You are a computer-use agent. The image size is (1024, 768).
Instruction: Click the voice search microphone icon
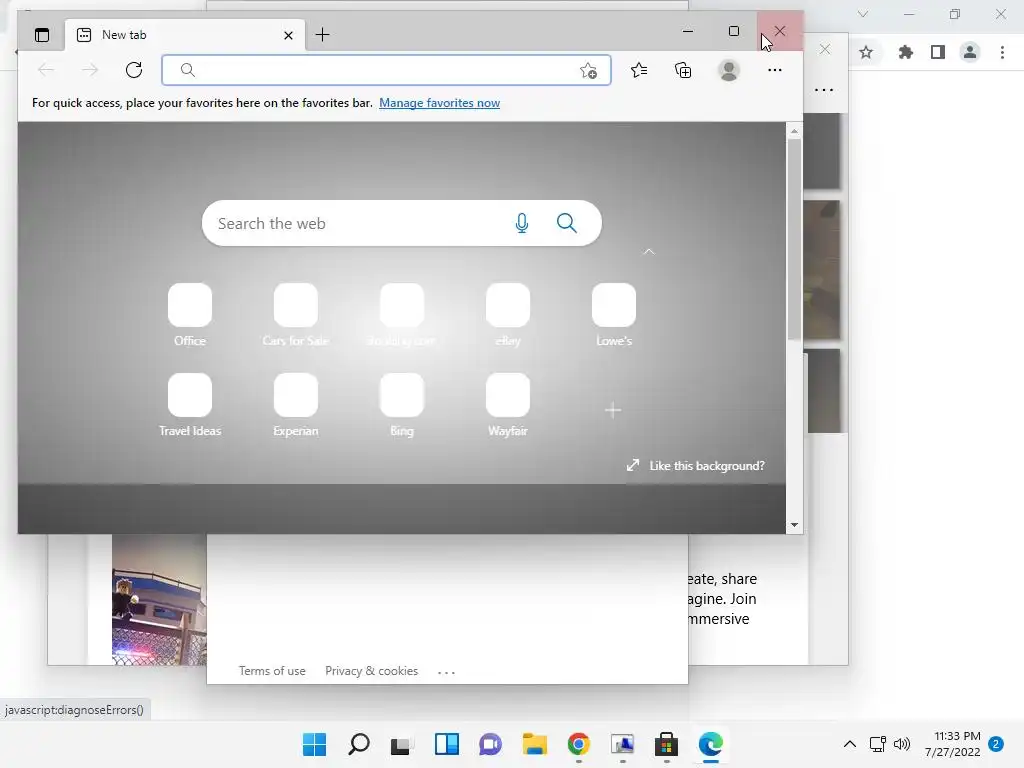click(522, 223)
